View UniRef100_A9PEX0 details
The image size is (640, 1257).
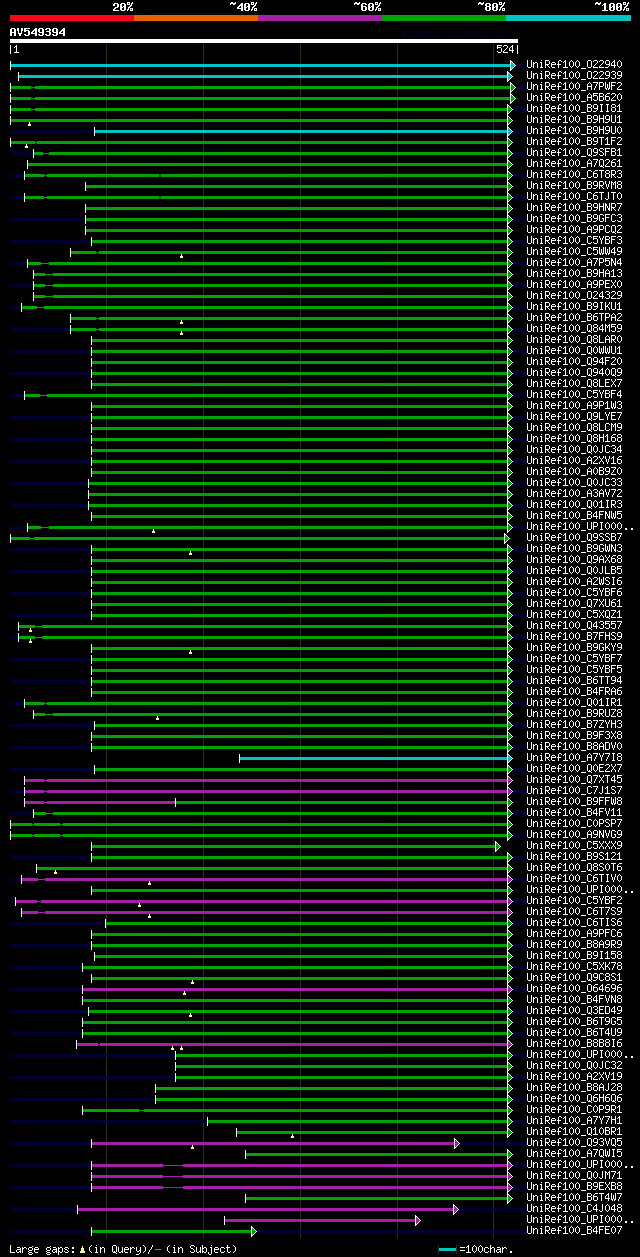pyautogui.click(x=574, y=285)
